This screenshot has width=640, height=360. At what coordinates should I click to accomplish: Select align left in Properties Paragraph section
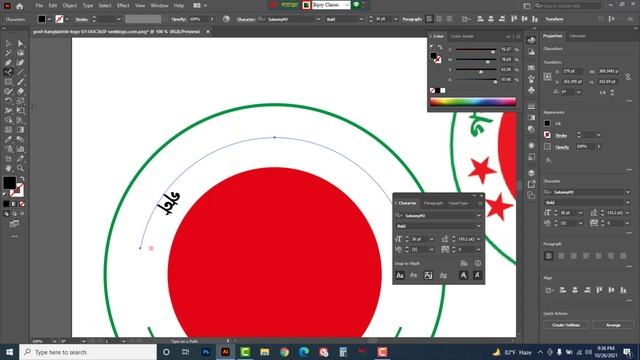coord(549,256)
